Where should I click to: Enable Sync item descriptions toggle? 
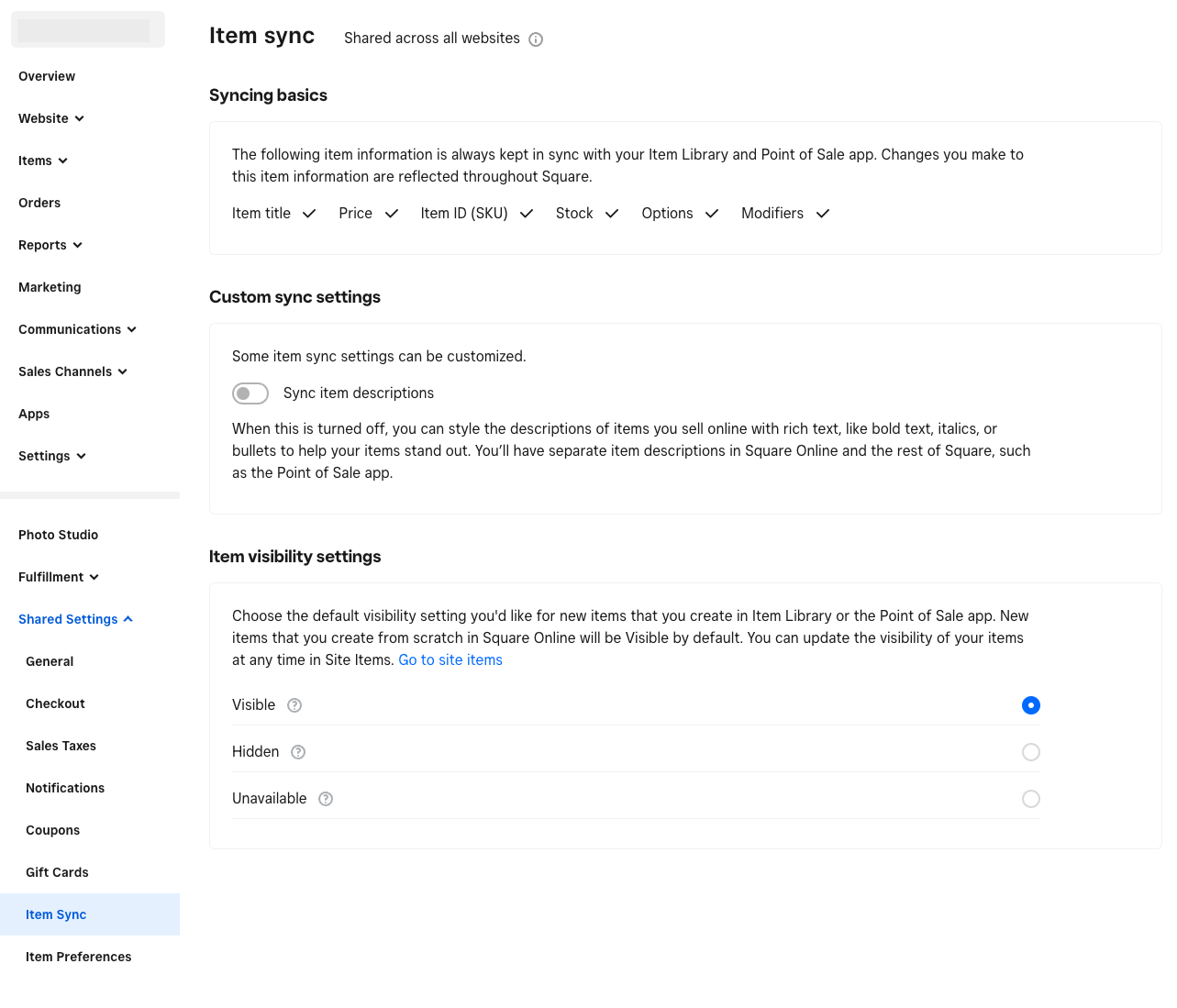click(250, 393)
